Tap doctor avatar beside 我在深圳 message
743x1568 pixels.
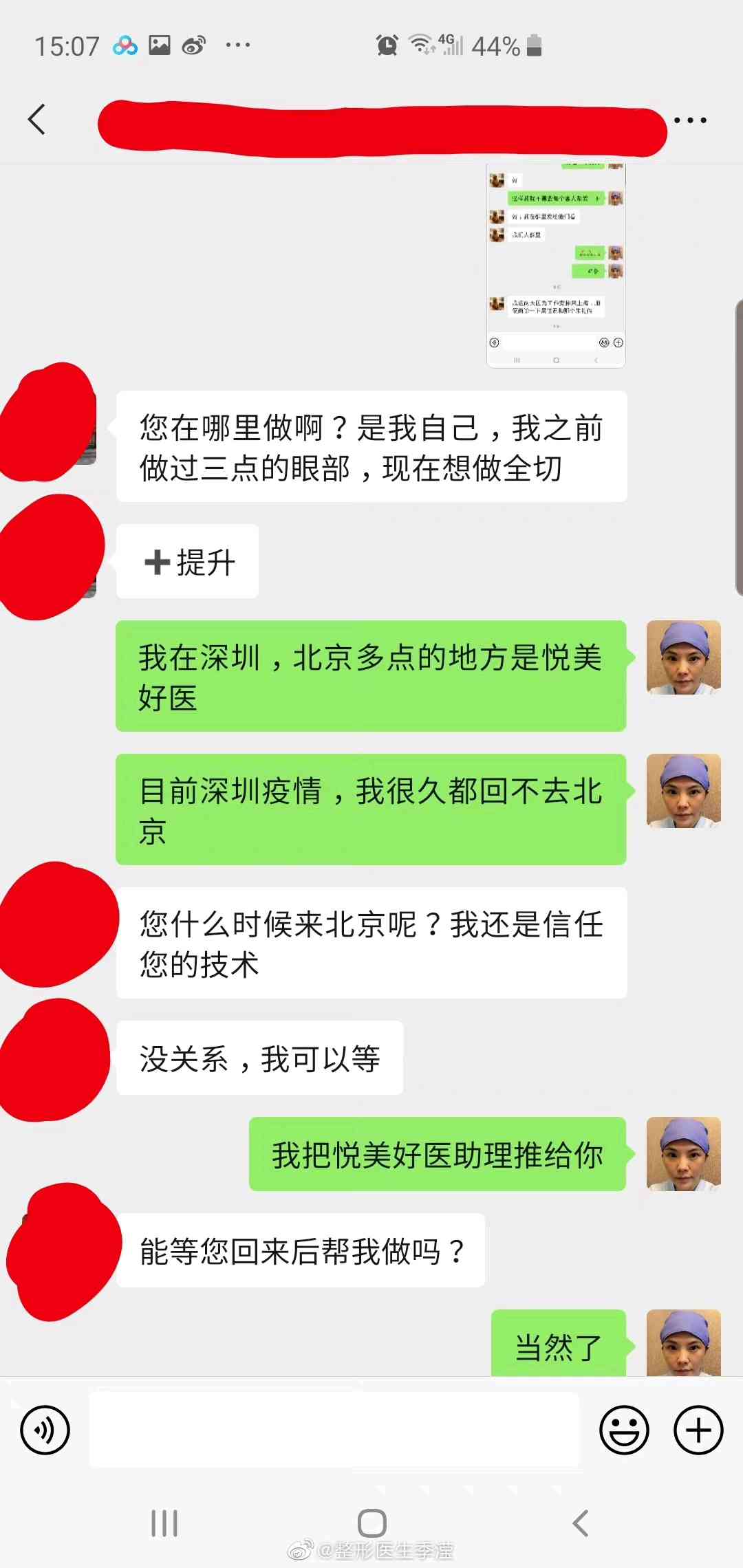pos(684,657)
